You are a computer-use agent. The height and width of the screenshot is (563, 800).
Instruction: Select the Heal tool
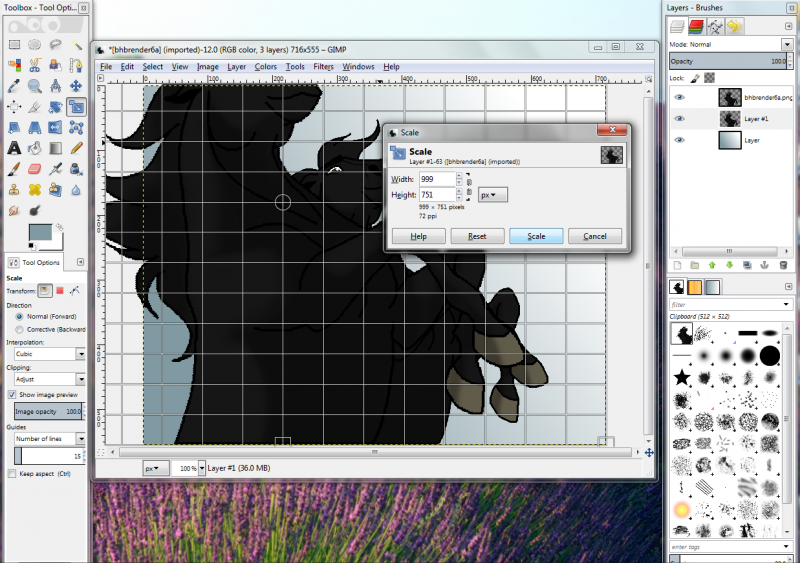pyautogui.click(x=35, y=190)
